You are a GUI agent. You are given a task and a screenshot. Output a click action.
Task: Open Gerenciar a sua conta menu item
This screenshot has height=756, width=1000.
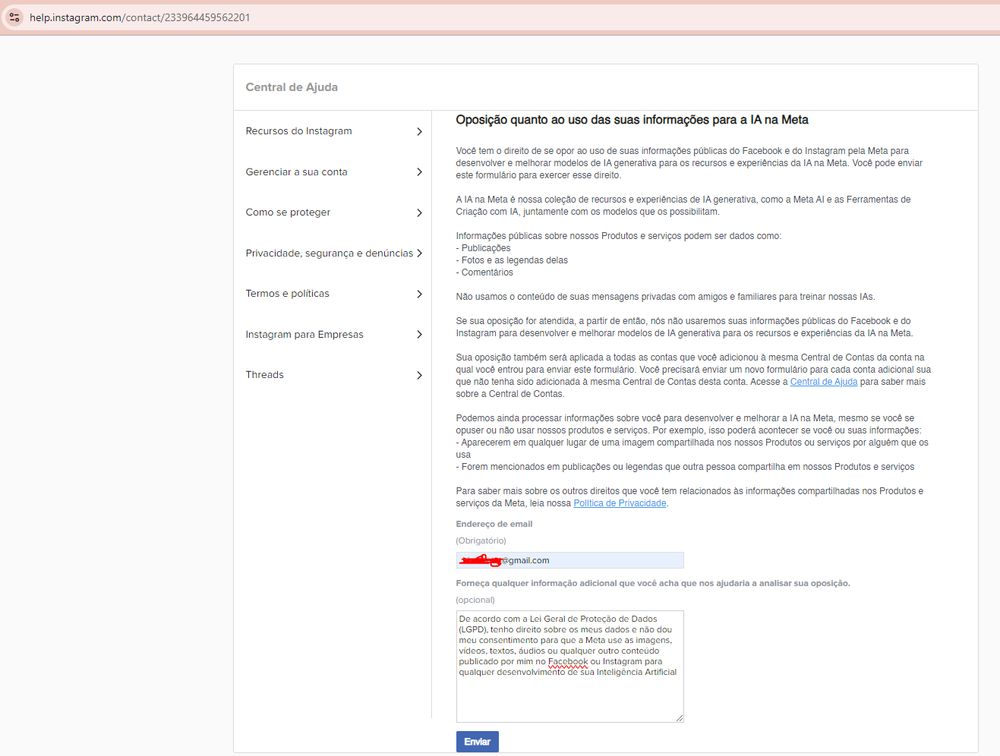(x=297, y=172)
